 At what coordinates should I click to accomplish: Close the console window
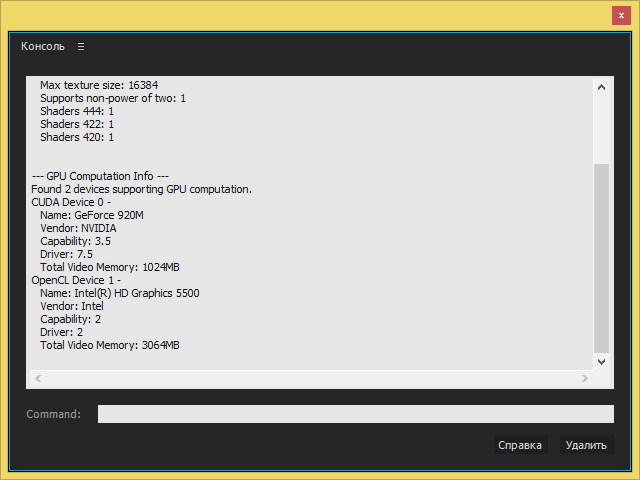(x=621, y=16)
